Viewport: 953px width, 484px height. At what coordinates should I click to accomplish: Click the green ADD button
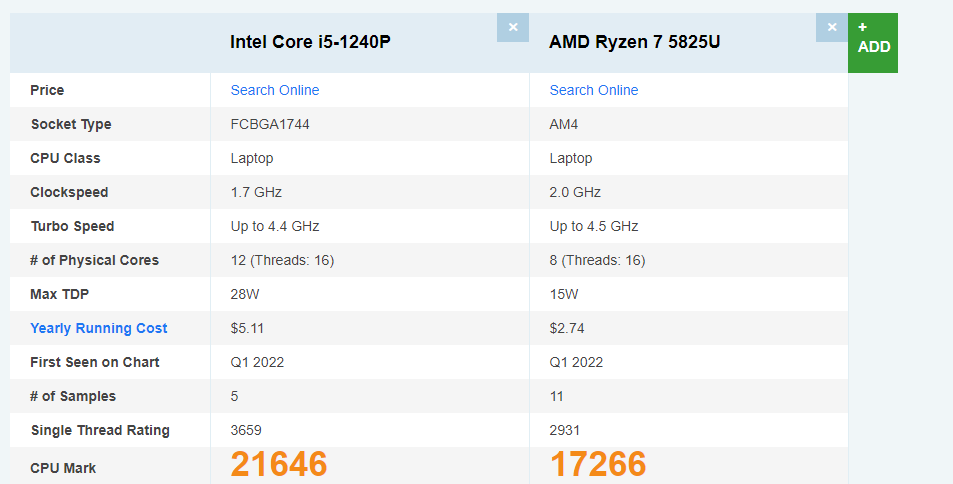point(873,43)
